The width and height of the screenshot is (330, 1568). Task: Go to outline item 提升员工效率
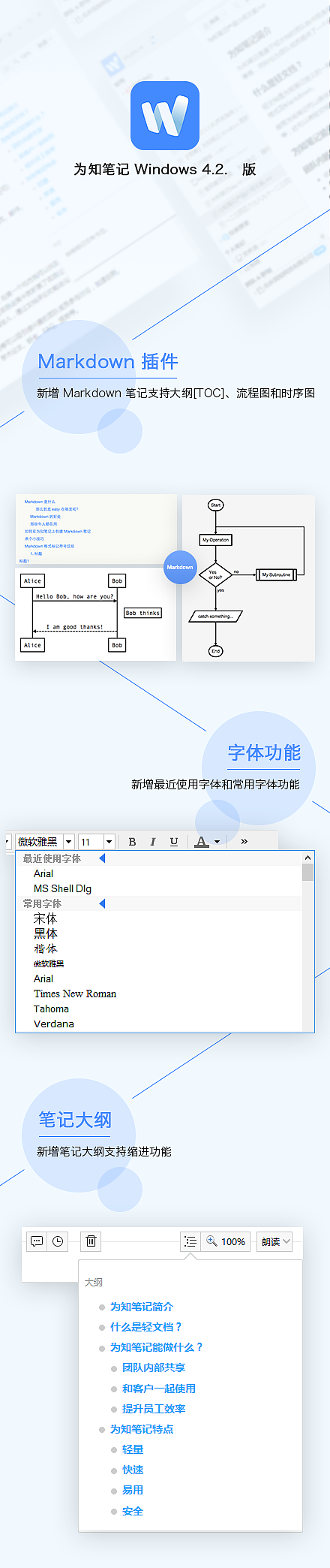pyautogui.click(x=154, y=1409)
